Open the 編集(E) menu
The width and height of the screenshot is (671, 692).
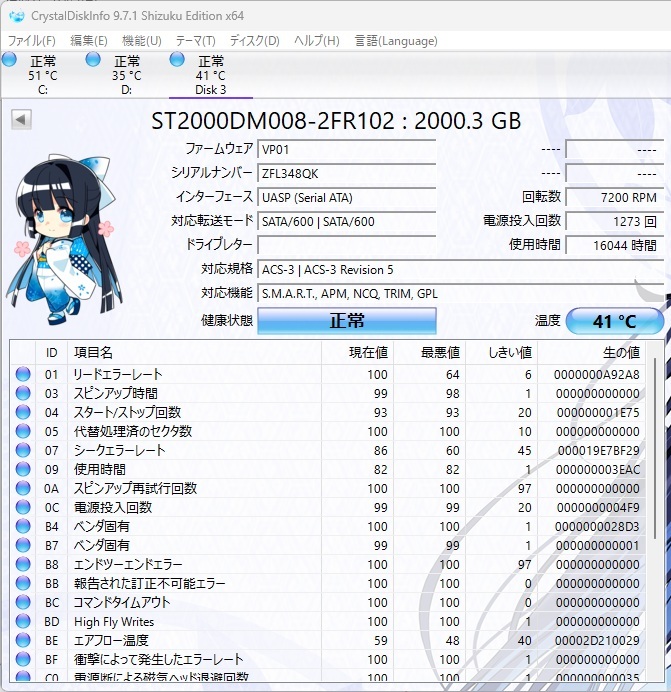tap(89, 41)
